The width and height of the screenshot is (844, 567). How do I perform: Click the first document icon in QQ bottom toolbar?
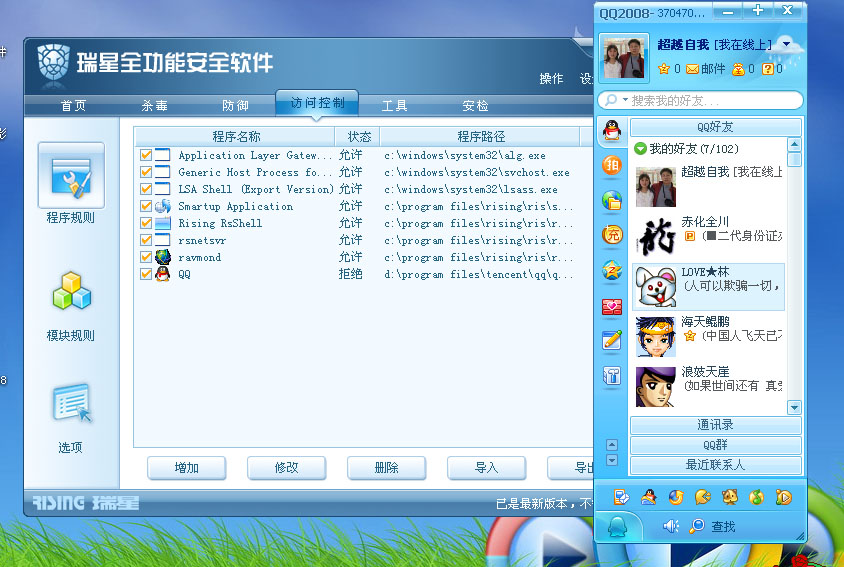[x=621, y=497]
